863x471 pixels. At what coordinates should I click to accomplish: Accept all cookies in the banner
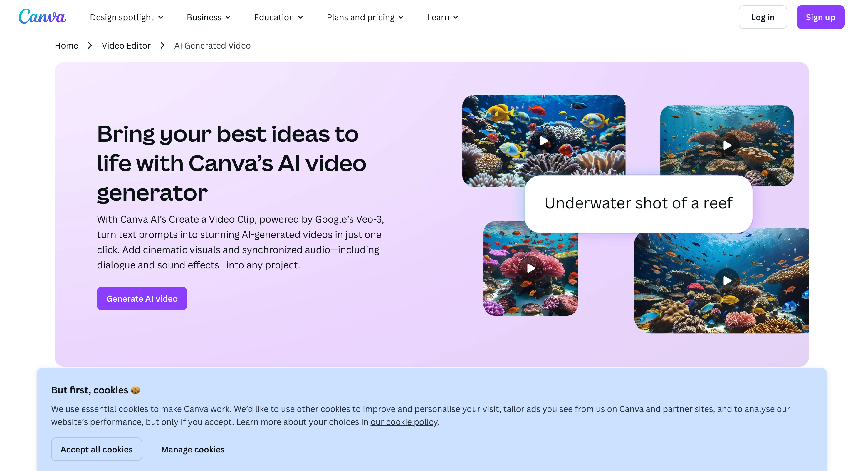pos(97,449)
